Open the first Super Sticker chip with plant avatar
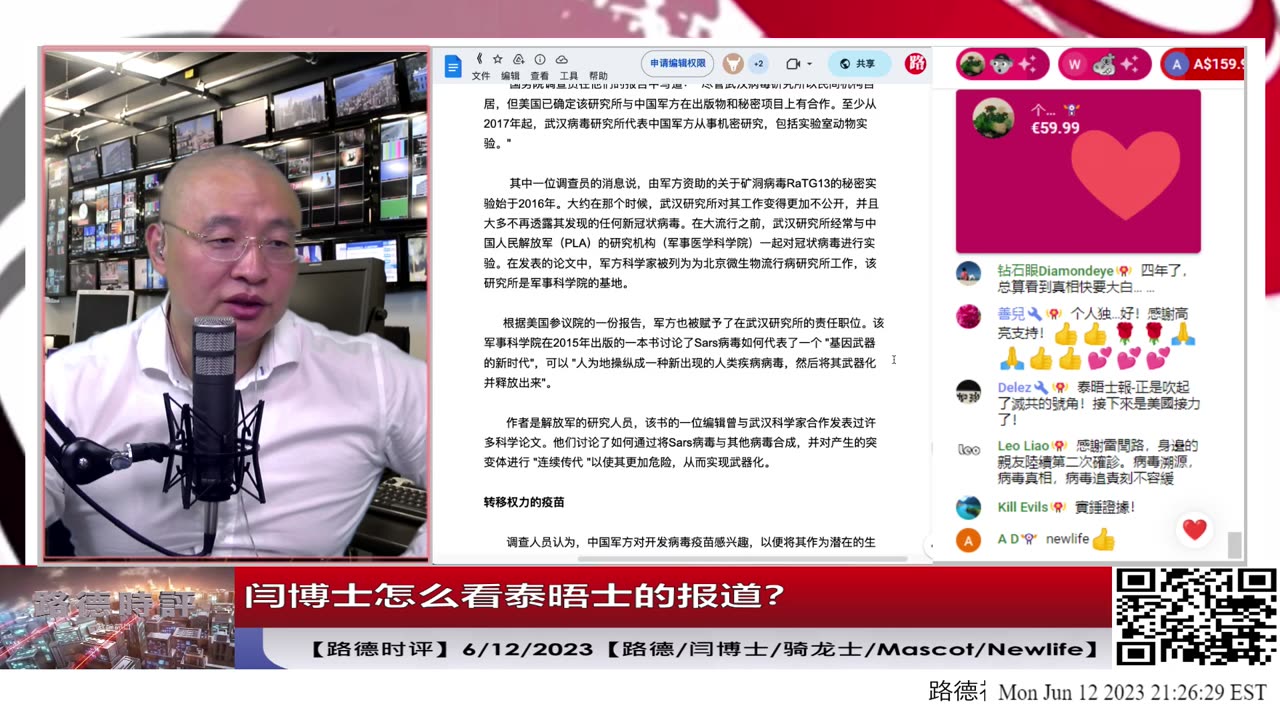This screenshot has height=720, width=1280. click(x=1003, y=64)
